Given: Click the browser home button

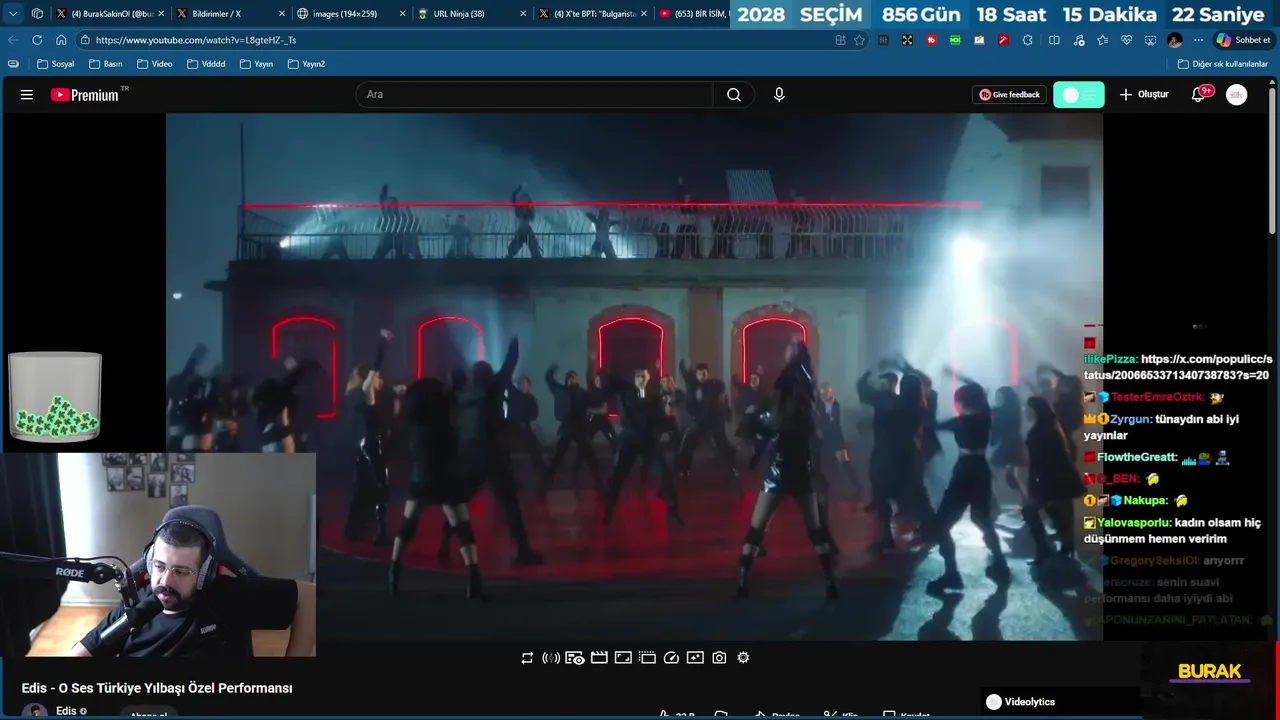Looking at the screenshot, I should tap(61, 40).
